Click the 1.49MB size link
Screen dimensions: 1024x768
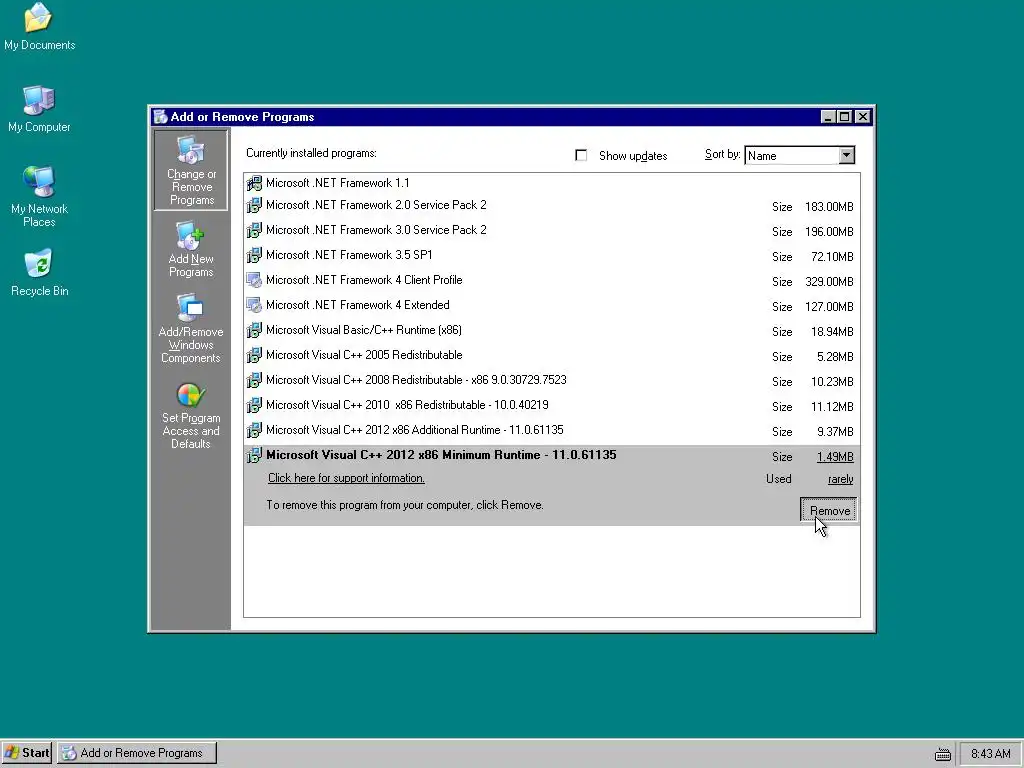[835, 456]
